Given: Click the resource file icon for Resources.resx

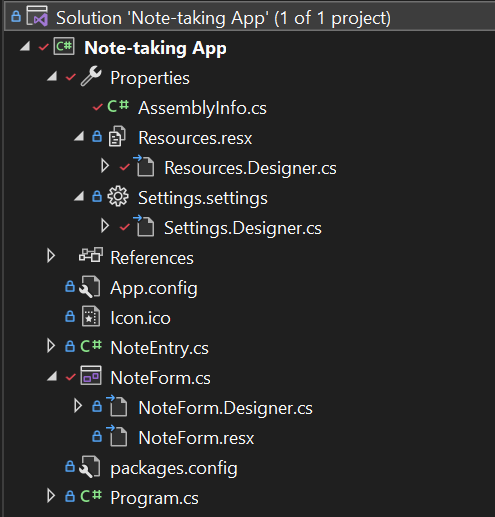Looking at the screenshot, I should point(117,136).
